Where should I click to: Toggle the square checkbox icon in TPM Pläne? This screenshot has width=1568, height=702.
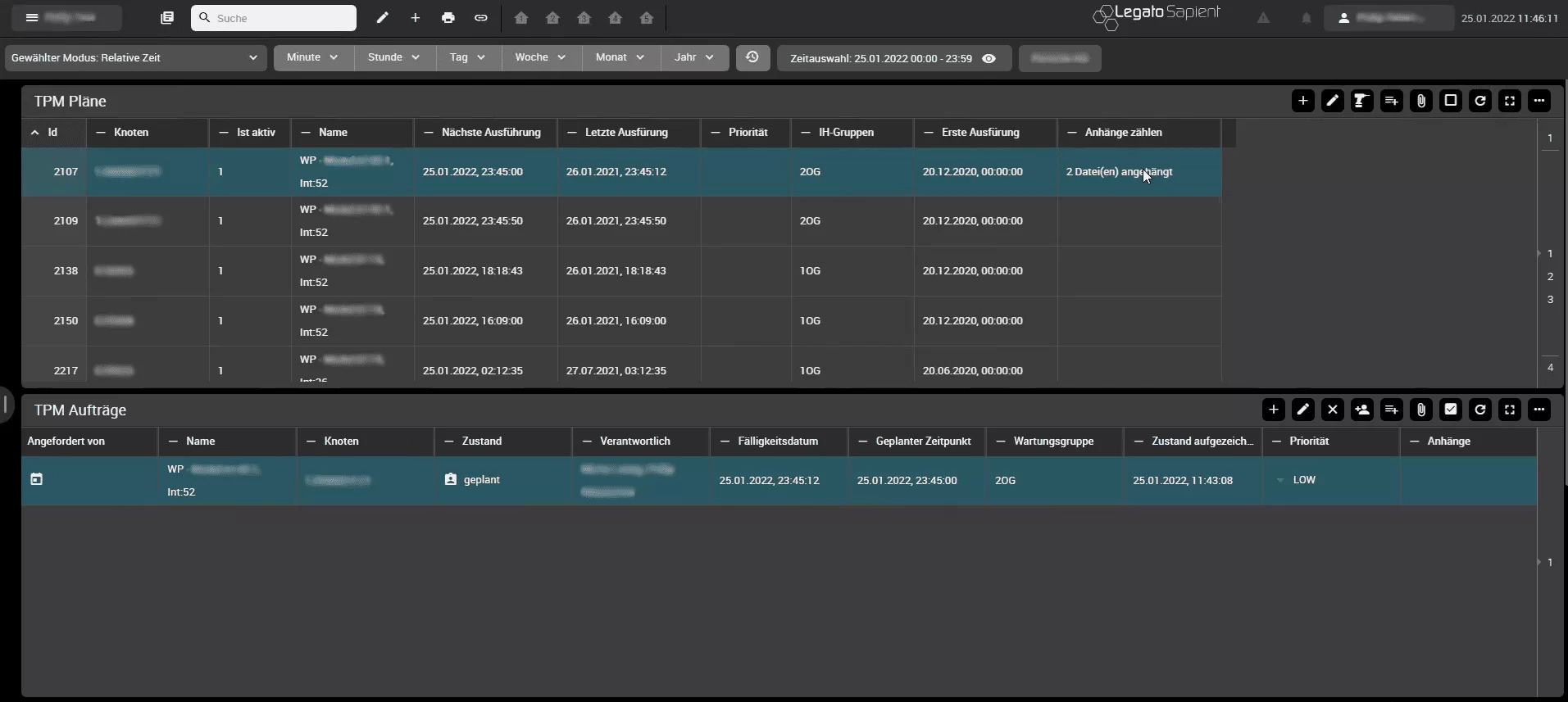point(1451,101)
